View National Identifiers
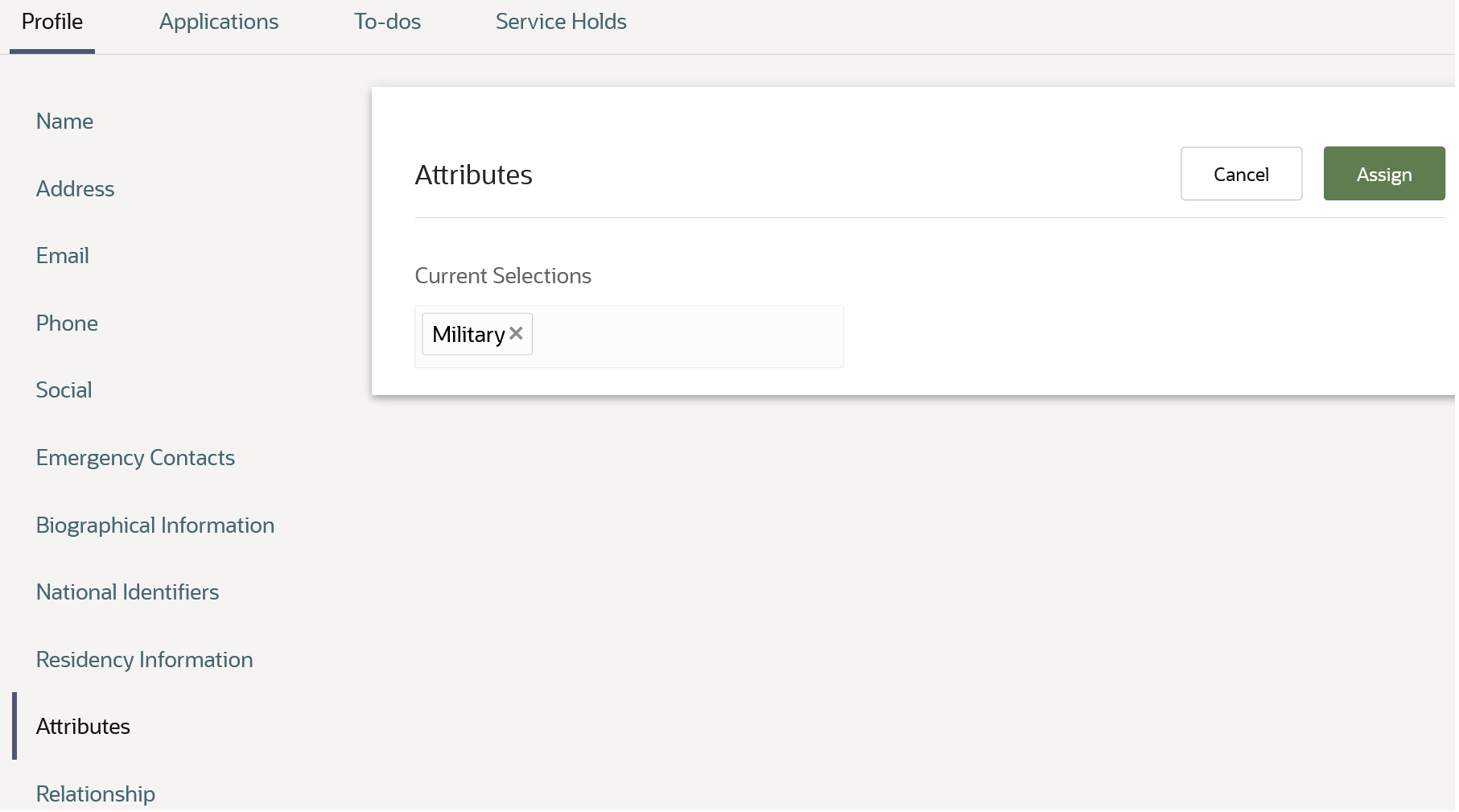The image size is (1459, 812). (x=127, y=591)
